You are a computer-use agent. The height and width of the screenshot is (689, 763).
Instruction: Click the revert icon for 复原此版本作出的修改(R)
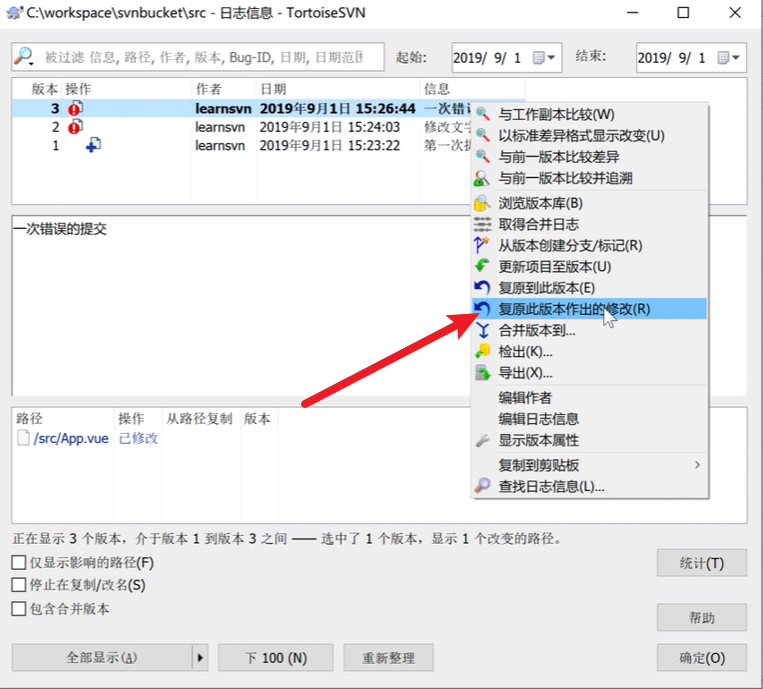(x=482, y=308)
